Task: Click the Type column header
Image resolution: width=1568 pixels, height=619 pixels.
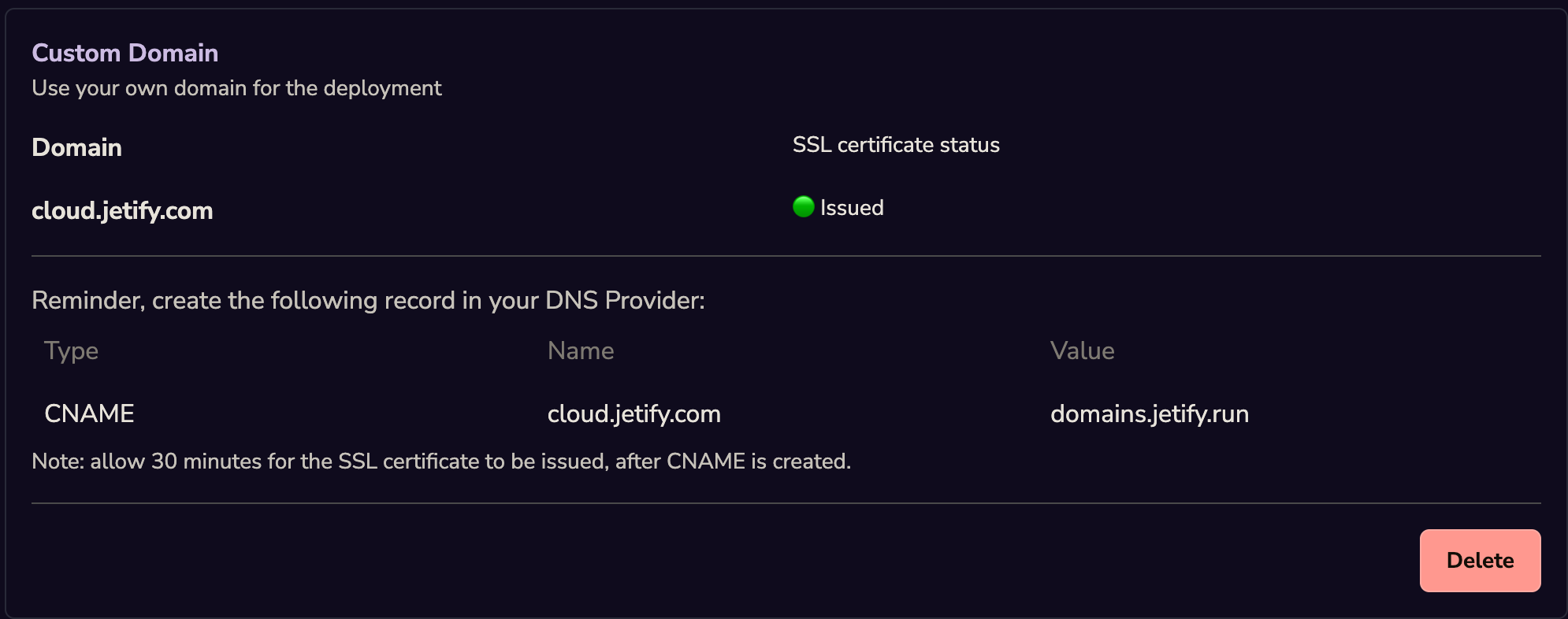Action: click(72, 350)
